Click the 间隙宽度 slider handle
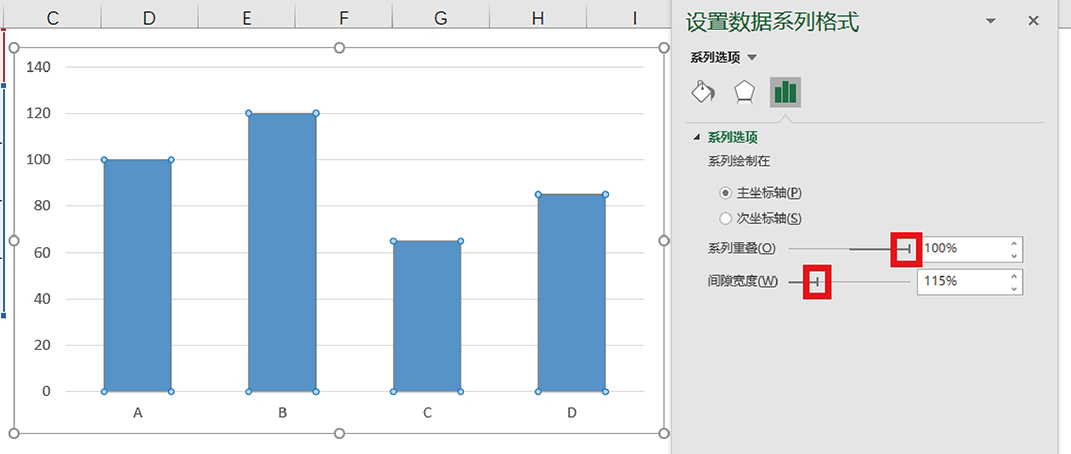1071x454 pixels. coord(817,281)
